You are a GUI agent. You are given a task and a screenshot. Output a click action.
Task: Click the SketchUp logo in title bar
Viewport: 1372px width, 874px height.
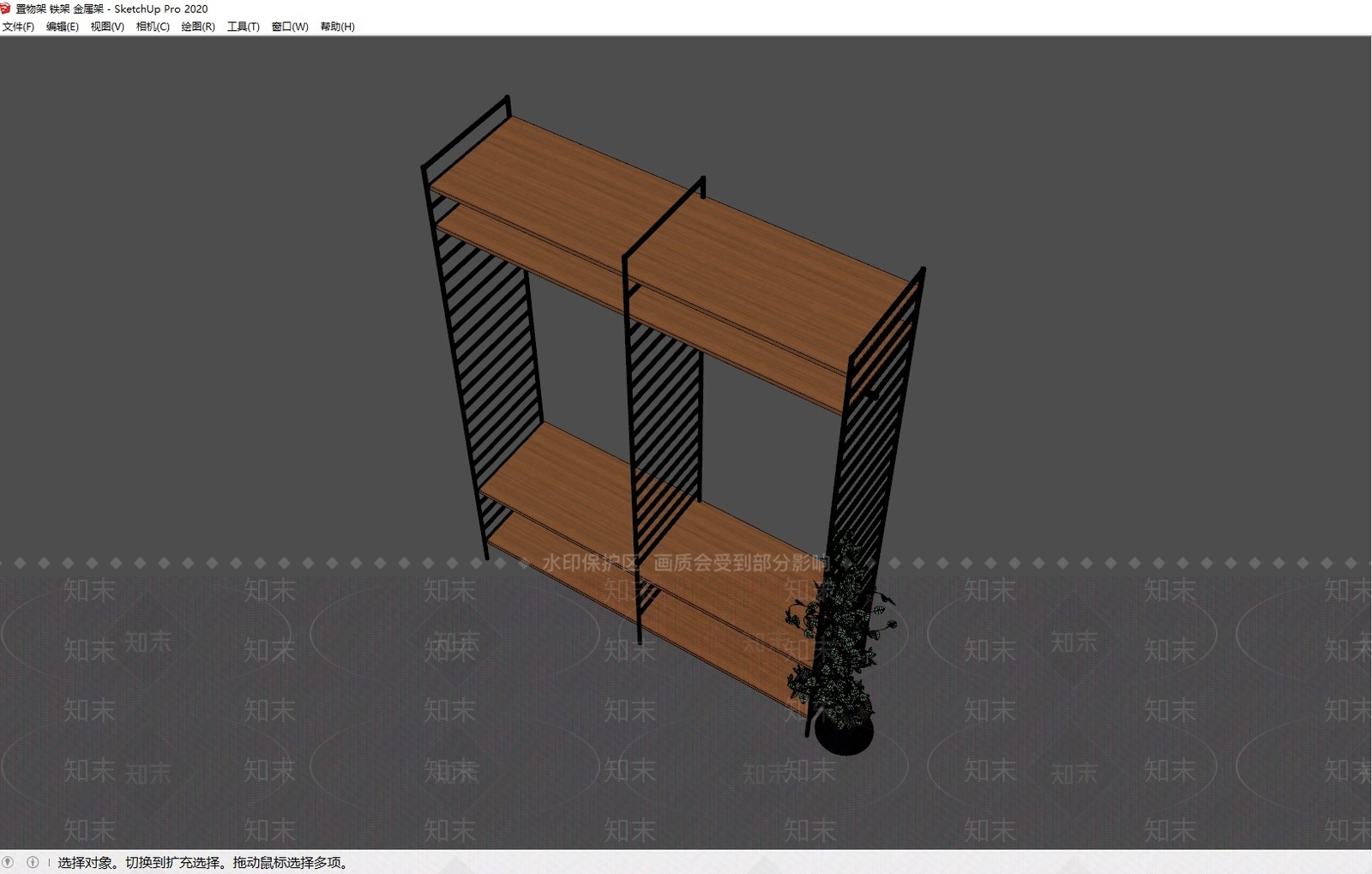pos(6,9)
